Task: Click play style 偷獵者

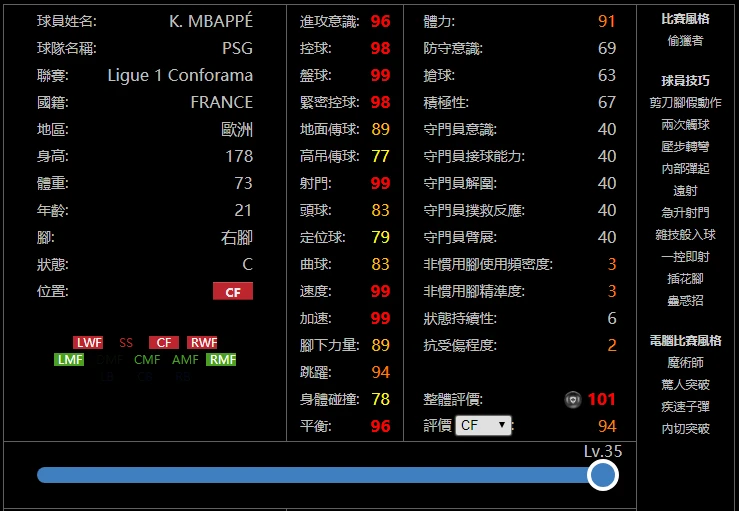Action: [685, 41]
